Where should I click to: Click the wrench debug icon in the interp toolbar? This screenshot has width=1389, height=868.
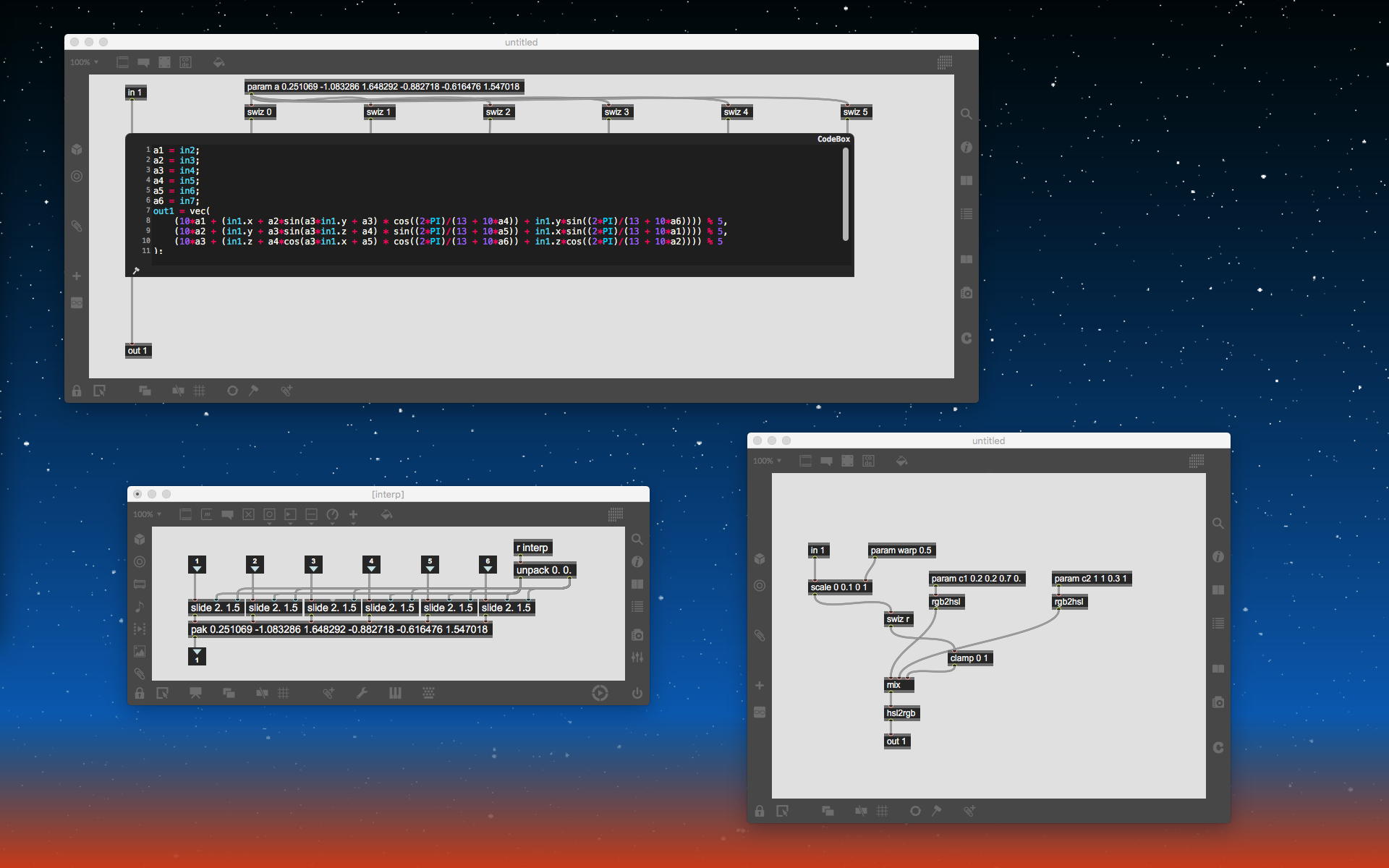point(362,693)
